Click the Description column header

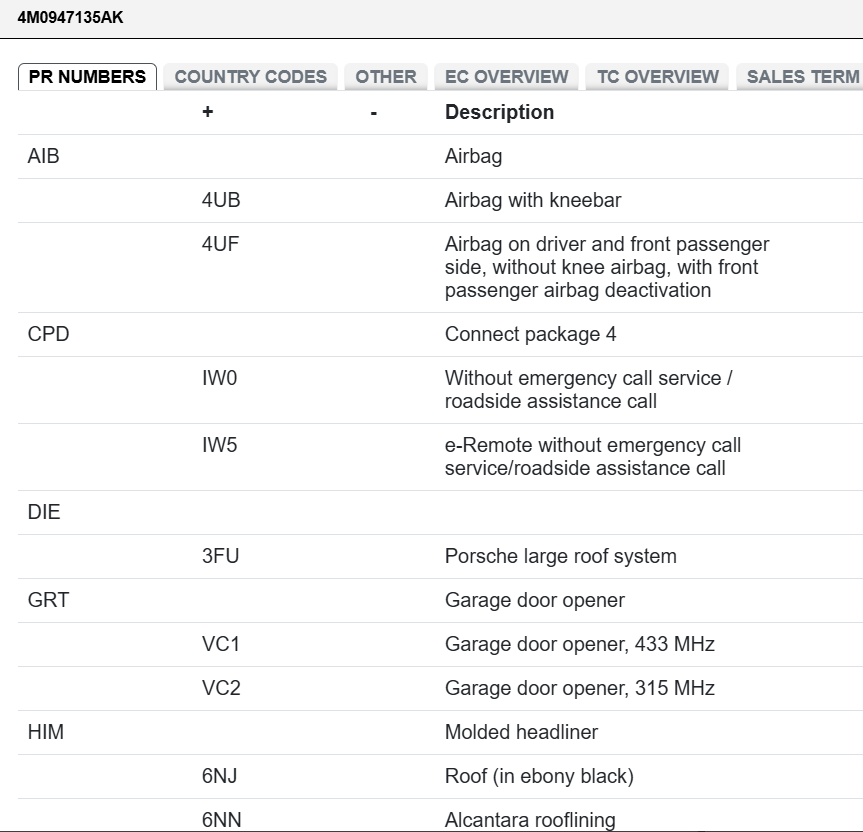pos(499,112)
